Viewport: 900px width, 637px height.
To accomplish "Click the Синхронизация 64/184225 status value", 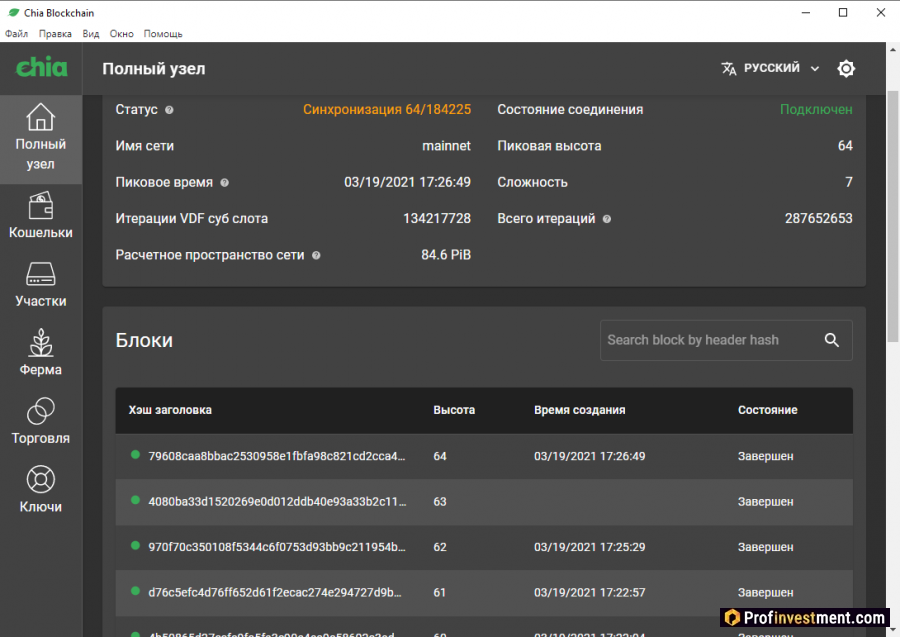I will 387,110.
